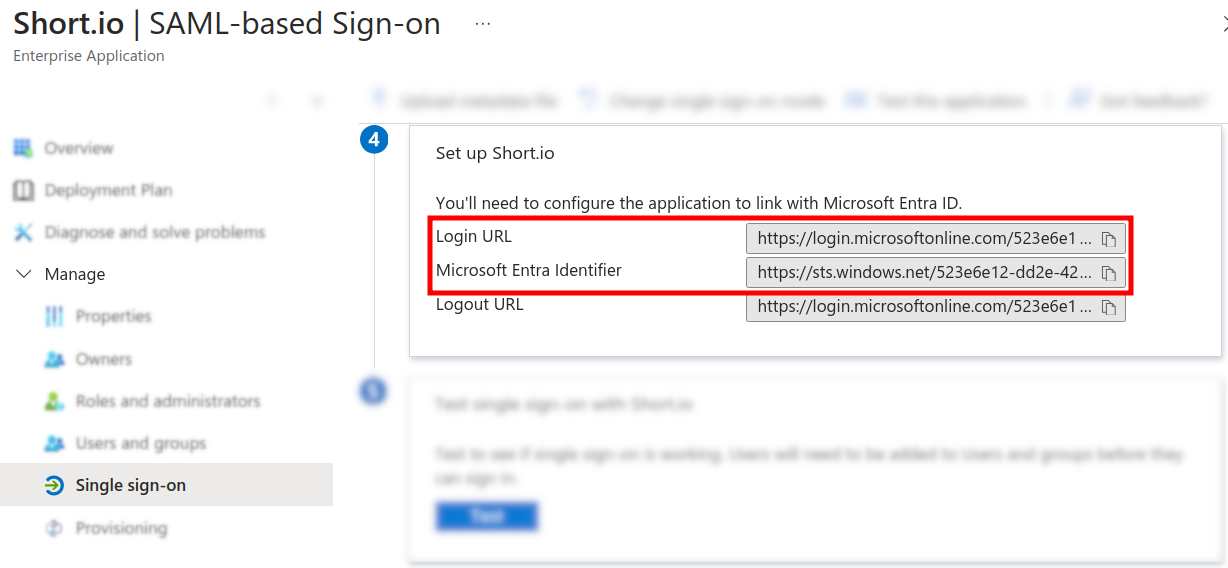Click the Deployment Plan book icon
The image size is (1228, 568).
point(23,190)
